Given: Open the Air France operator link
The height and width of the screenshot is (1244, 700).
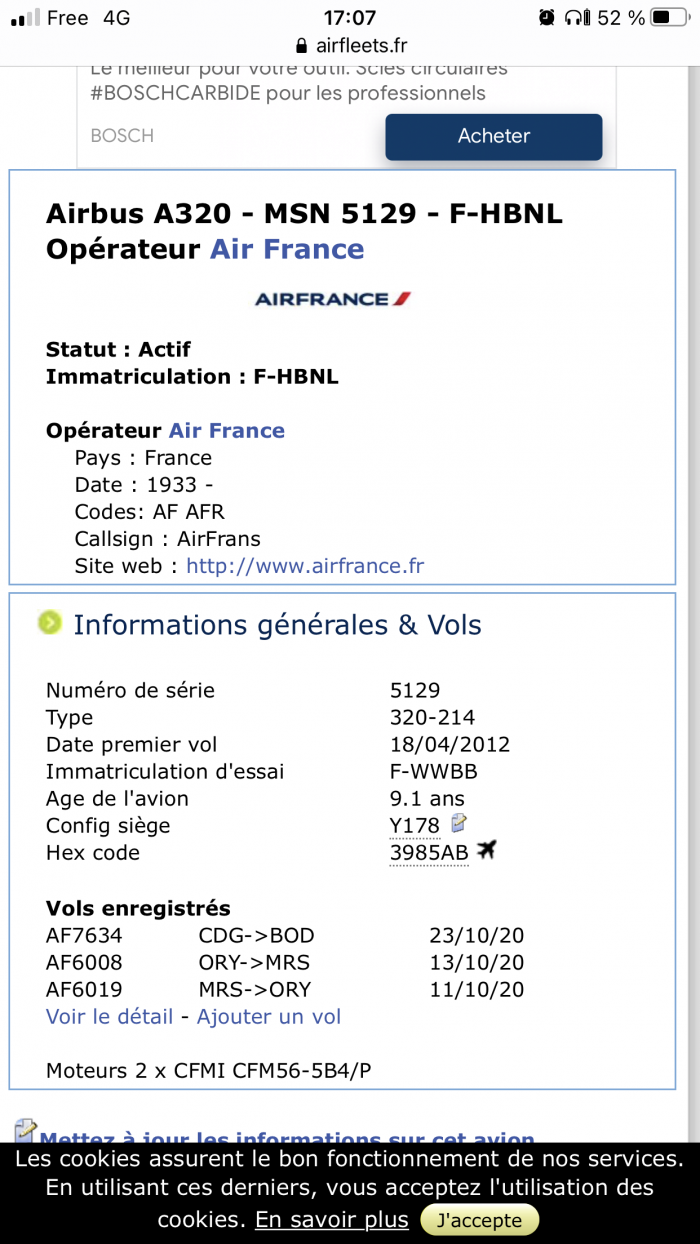Looking at the screenshot, I should click(227, 431).
